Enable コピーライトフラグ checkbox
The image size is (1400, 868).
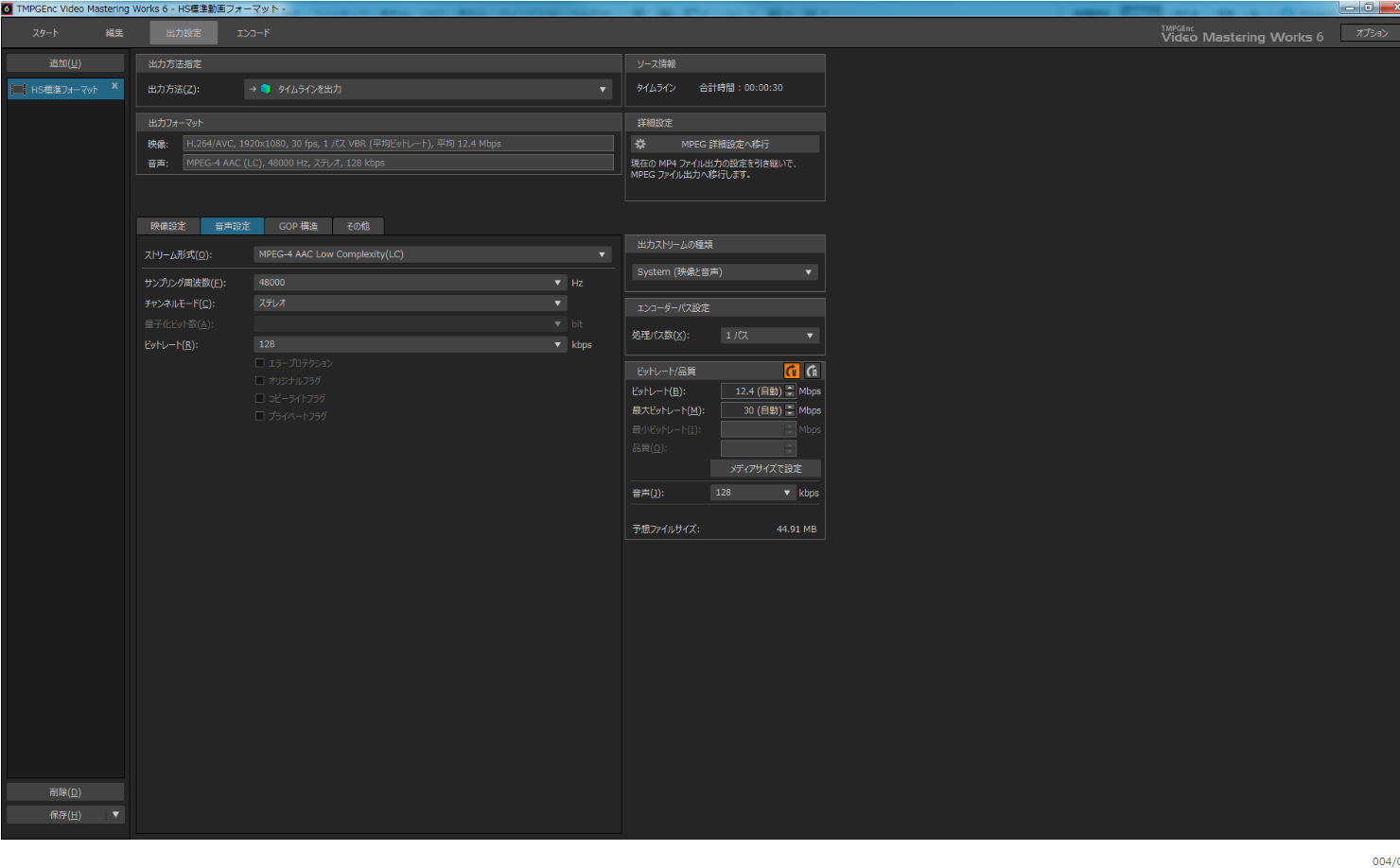tap(260, 398)
